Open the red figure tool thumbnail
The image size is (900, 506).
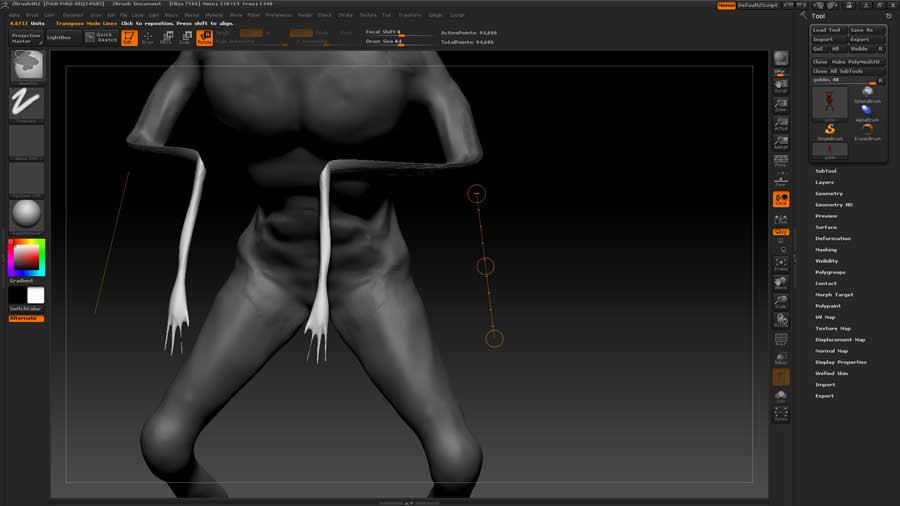pos(829,103)
